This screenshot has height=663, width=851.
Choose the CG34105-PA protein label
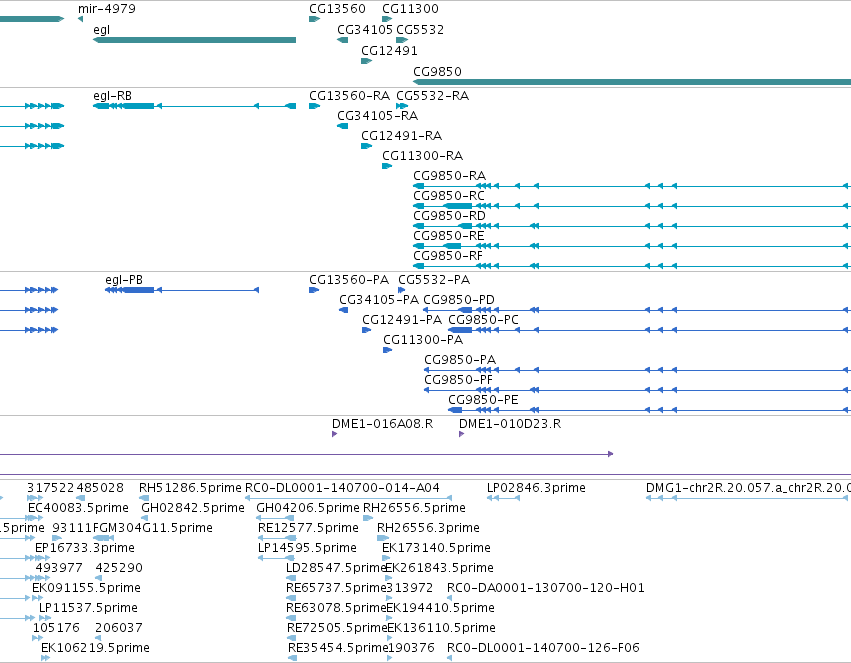(379, 301)
